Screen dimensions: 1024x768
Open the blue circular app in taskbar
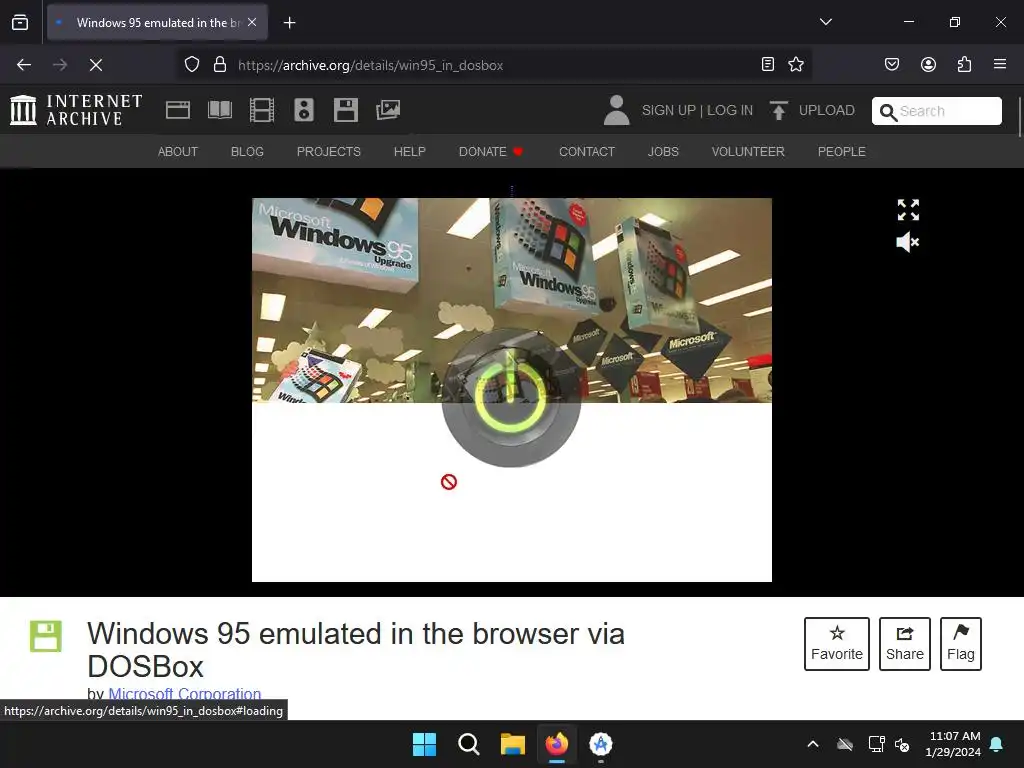click(x=601, y=744)
